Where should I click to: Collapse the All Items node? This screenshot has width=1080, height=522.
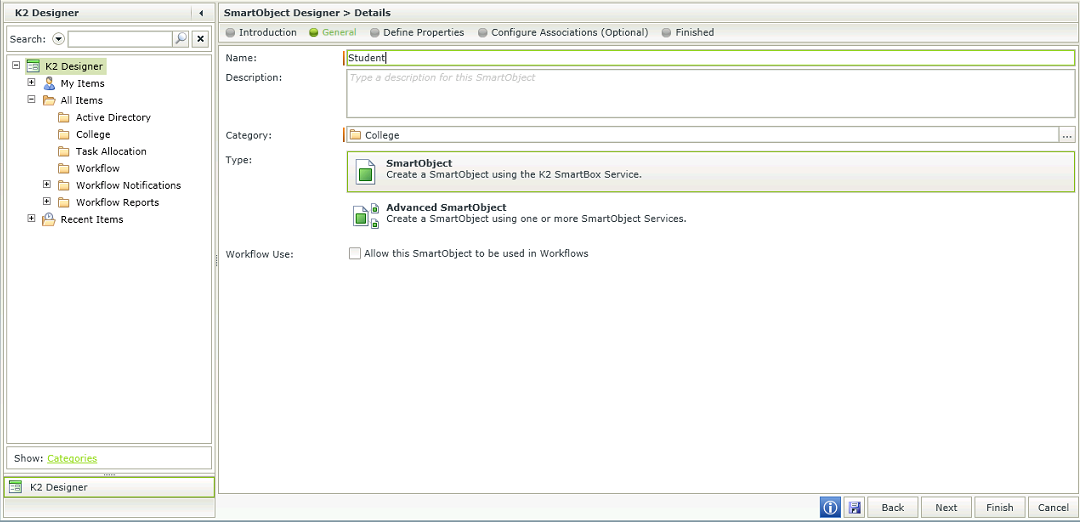point(31,99)
